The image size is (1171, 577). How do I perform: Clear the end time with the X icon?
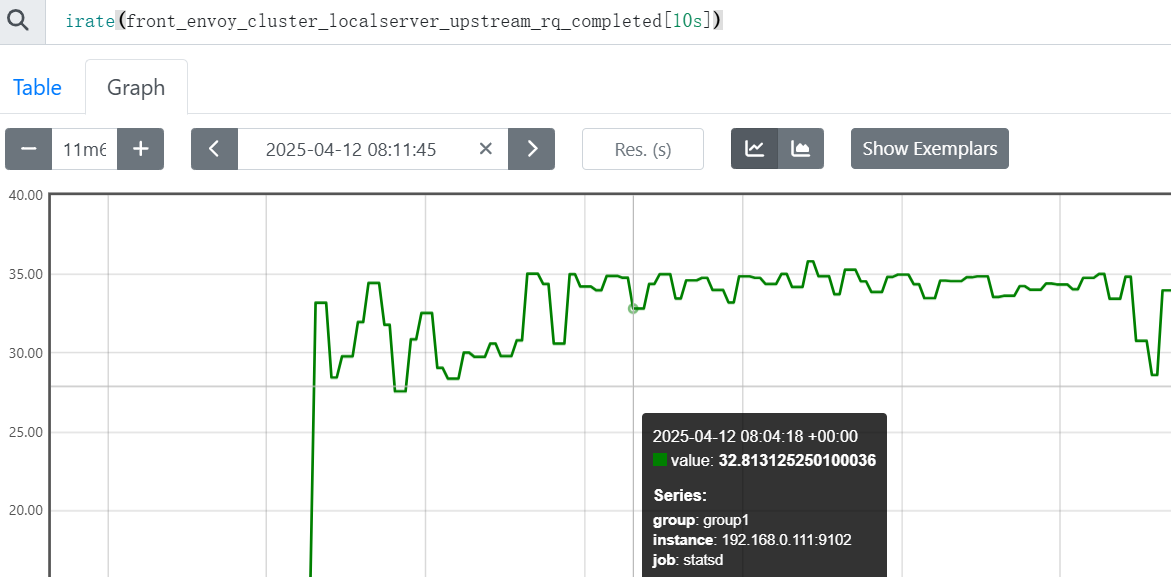pyautogui.click(x=486, y=149)
